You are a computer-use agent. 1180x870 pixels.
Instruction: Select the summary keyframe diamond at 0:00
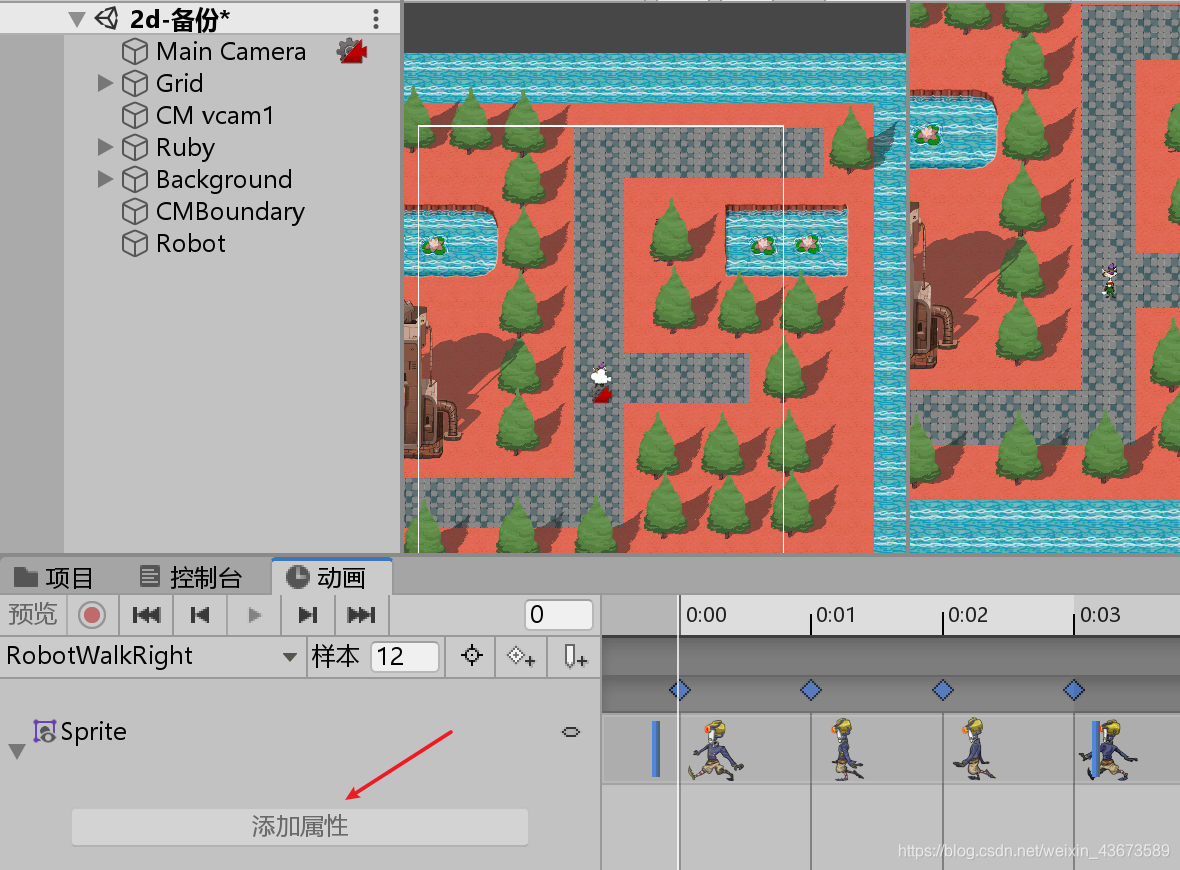pyautogui.click(x=680, y=689)
